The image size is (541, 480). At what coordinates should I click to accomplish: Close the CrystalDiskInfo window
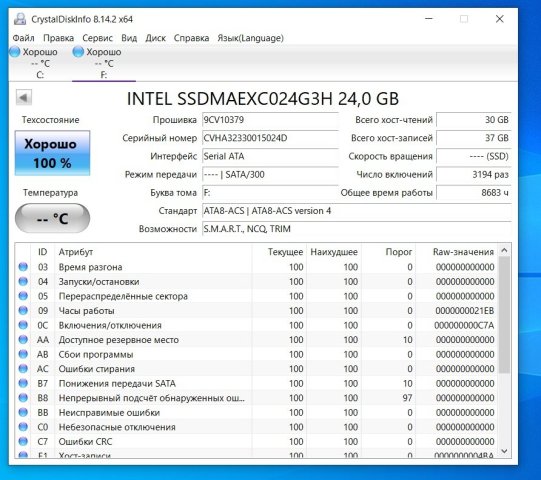coord(500,19)
